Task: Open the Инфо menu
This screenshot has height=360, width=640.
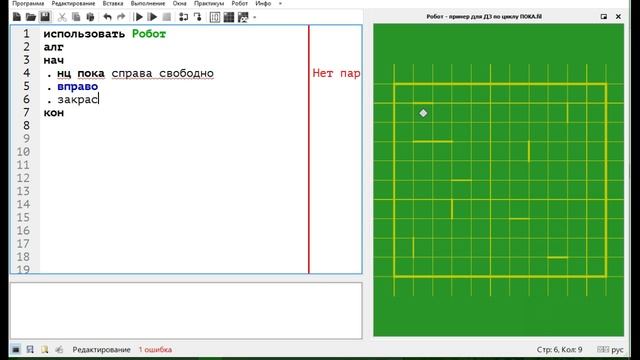Action: point(263,3)
